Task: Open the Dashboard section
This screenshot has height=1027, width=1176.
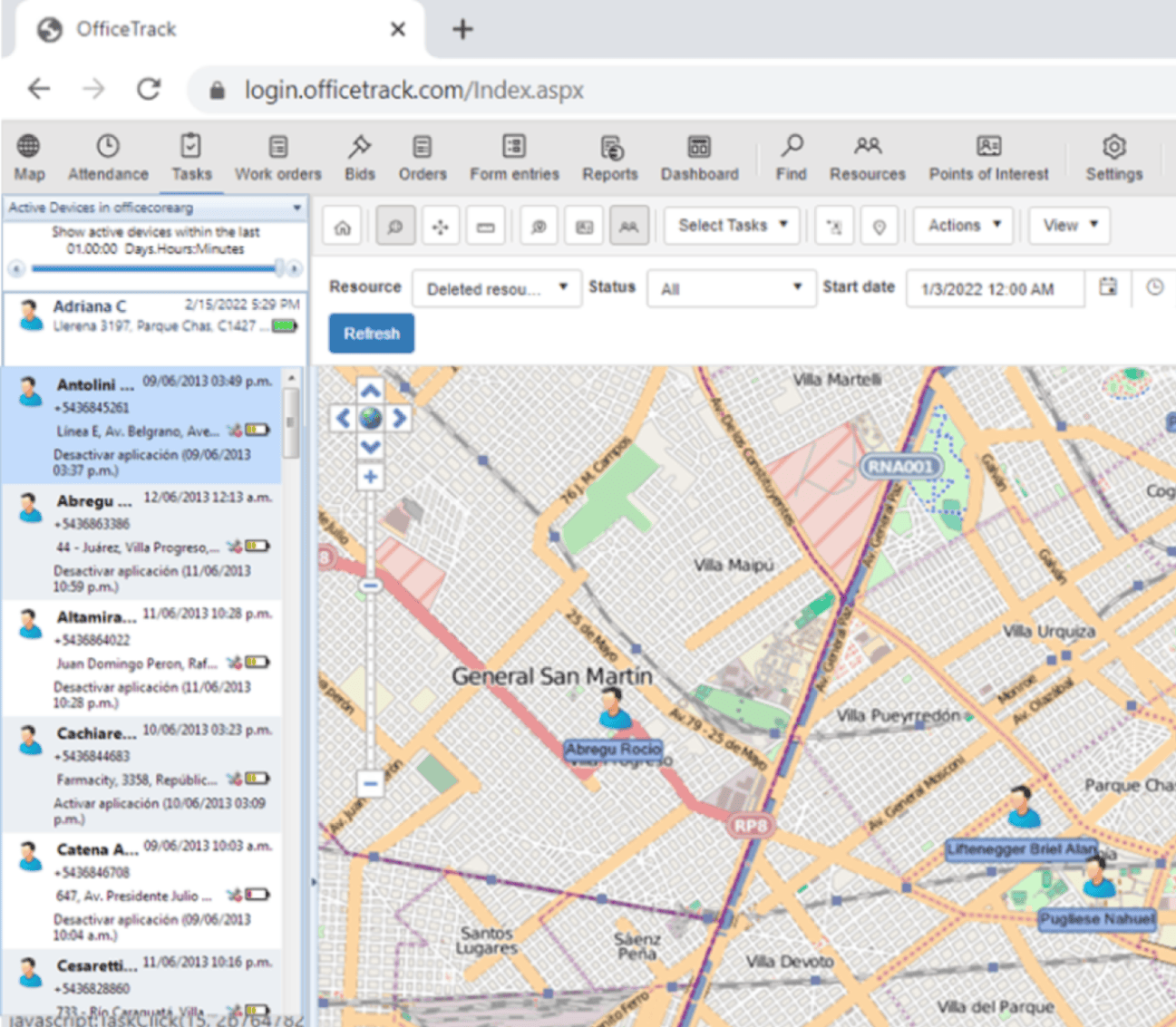Action: click(x=699, y=158)
